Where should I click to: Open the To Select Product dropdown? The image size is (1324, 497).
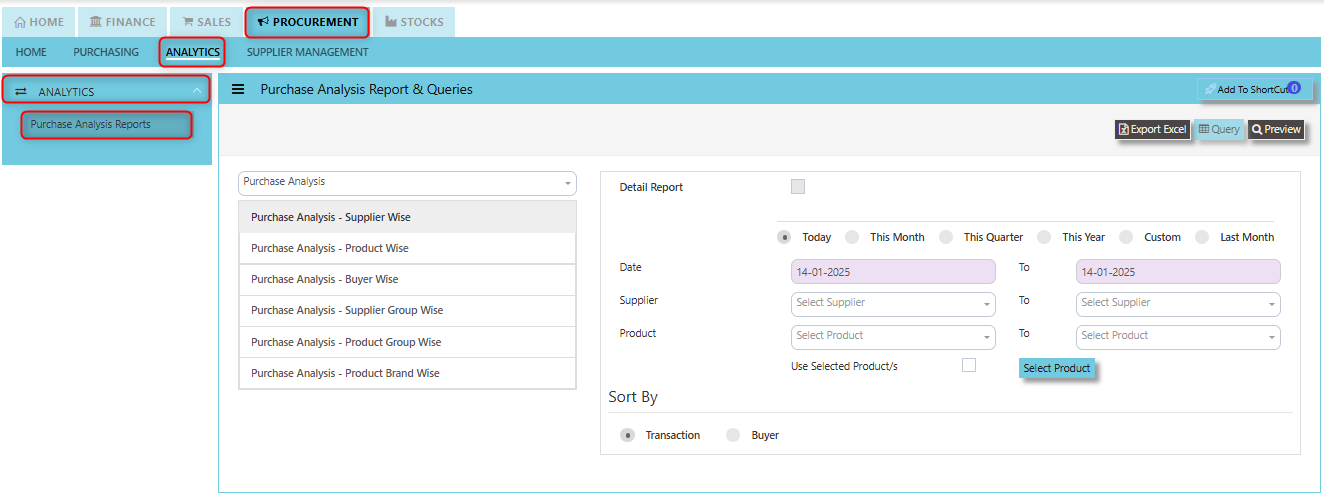(1178, 337)
